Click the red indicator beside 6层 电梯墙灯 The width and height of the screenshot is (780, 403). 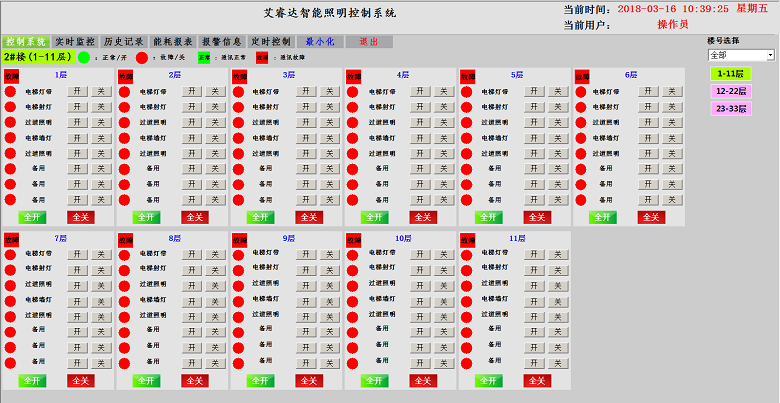tap(581, 138)
